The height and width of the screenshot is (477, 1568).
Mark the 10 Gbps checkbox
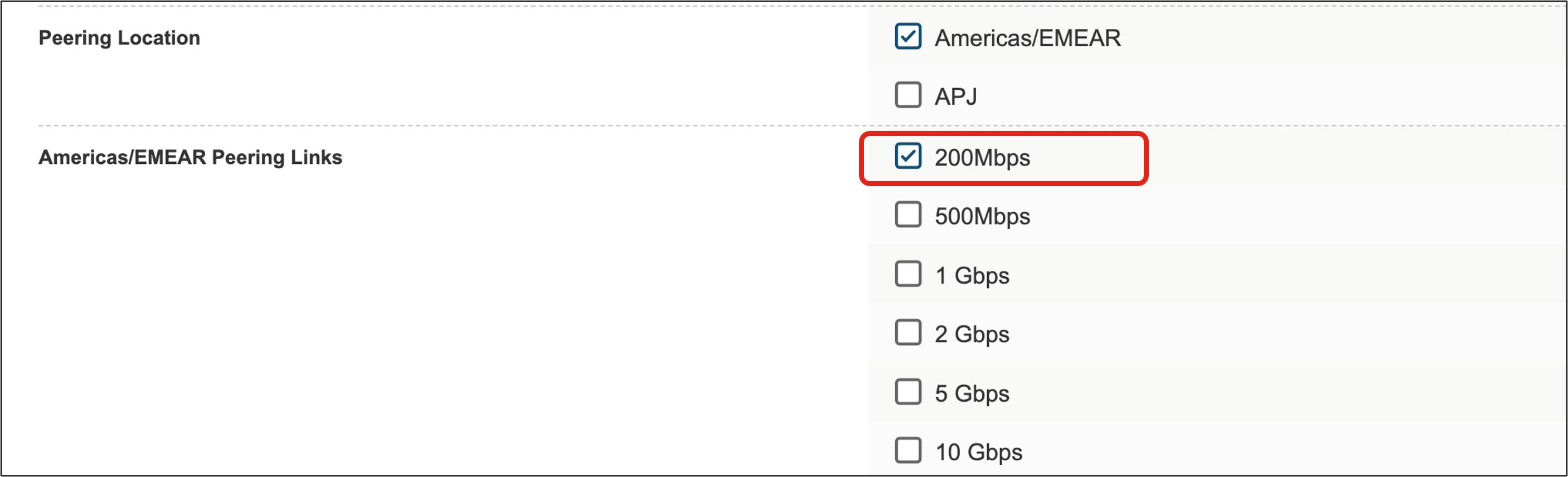tap(907, 451)
